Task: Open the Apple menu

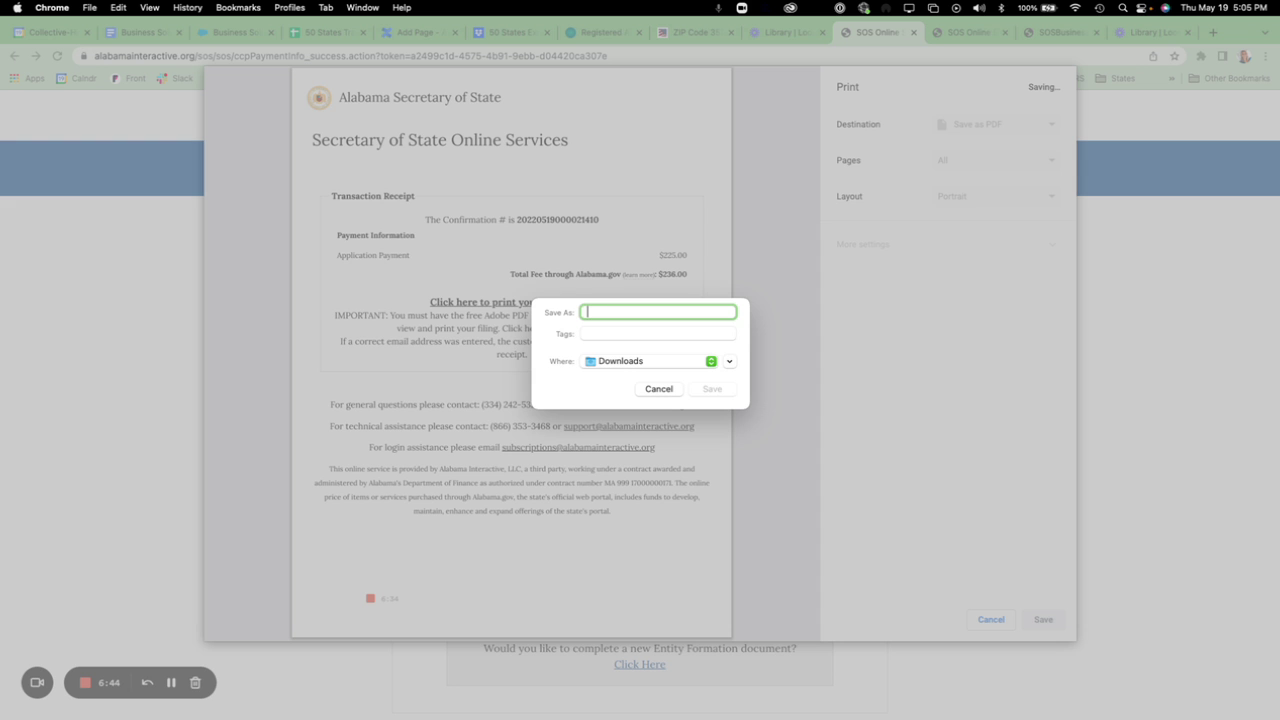Action: coord(17,7)
